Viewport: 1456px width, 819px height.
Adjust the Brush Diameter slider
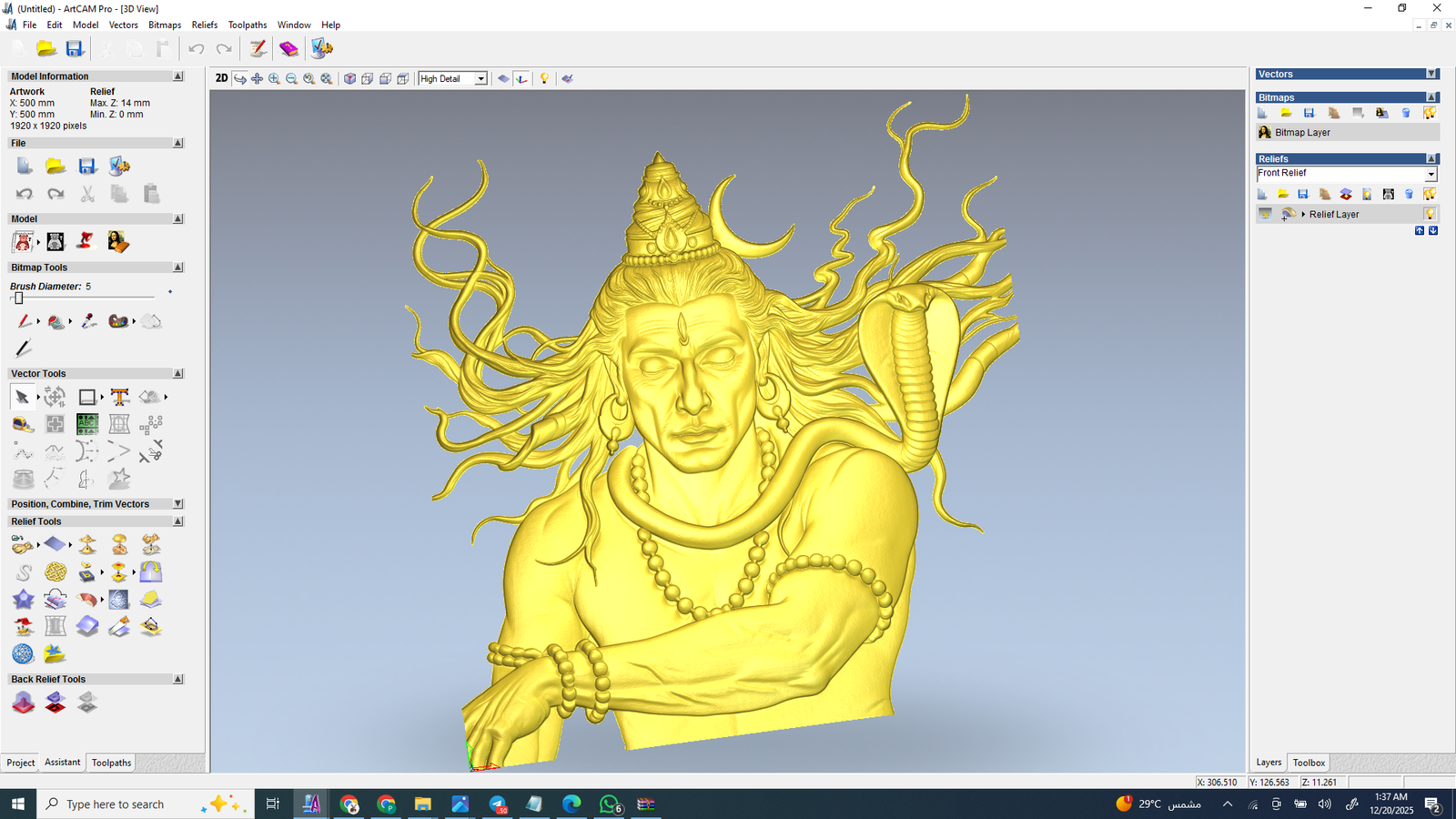click(x=18, y=298)
